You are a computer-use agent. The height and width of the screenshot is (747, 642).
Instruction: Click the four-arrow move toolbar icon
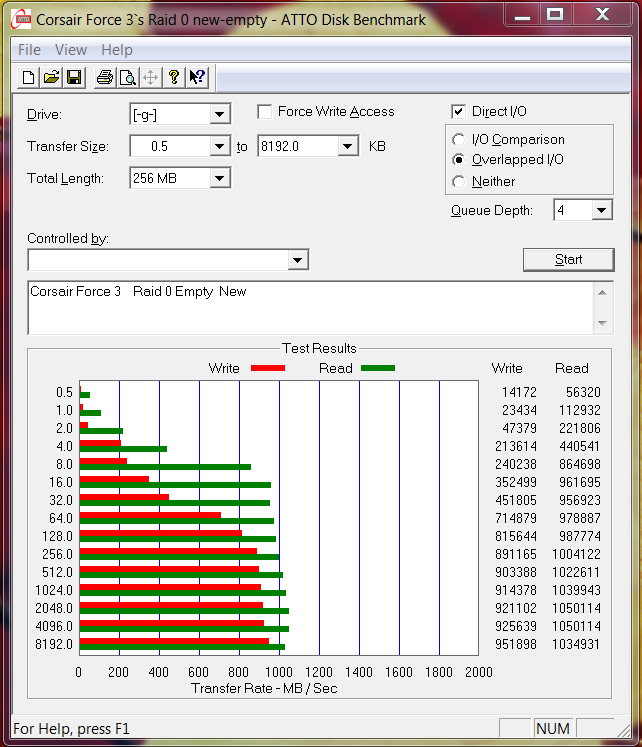pos(151,78)
